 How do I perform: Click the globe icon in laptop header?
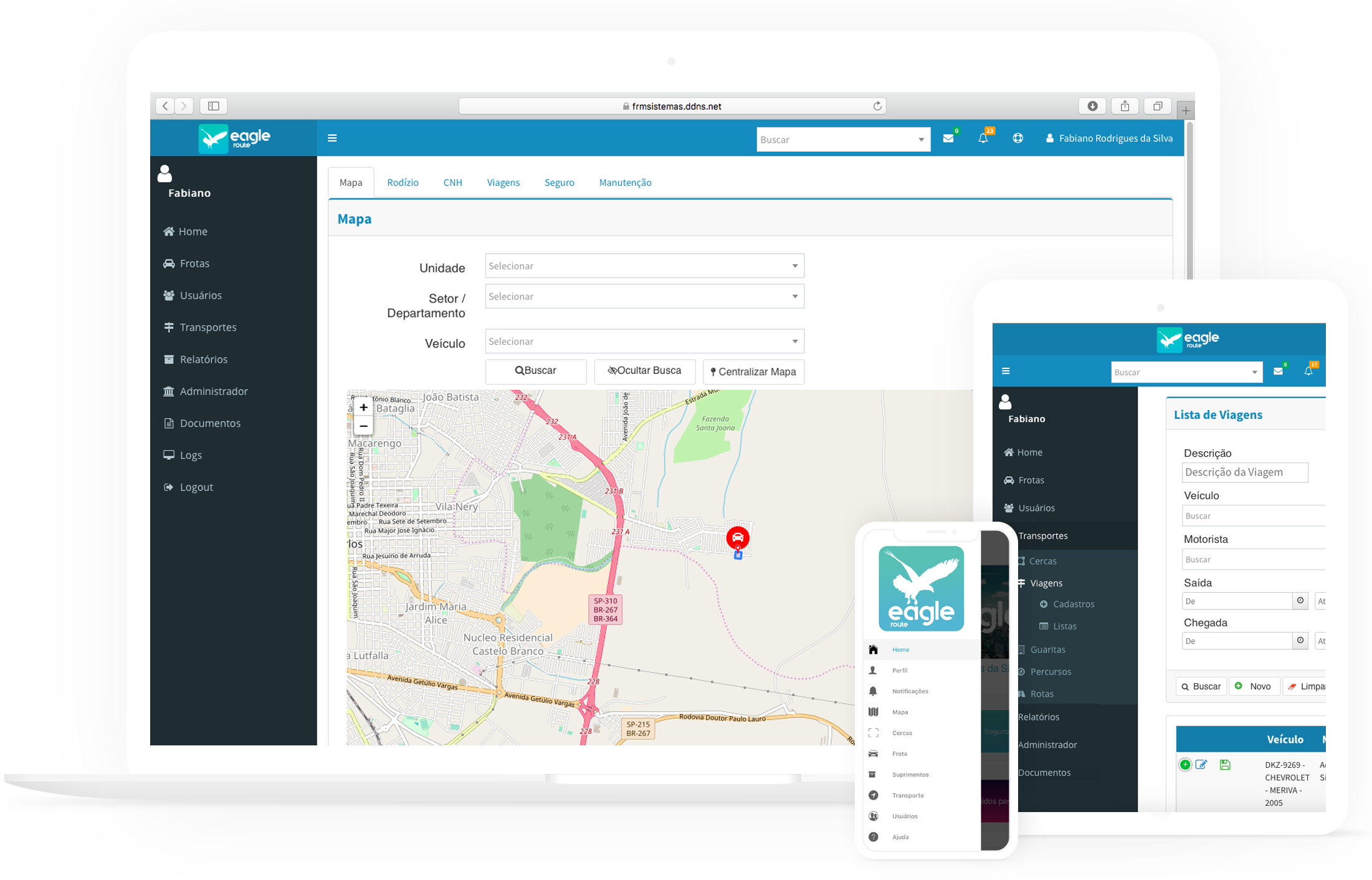tap(1017, 138)
